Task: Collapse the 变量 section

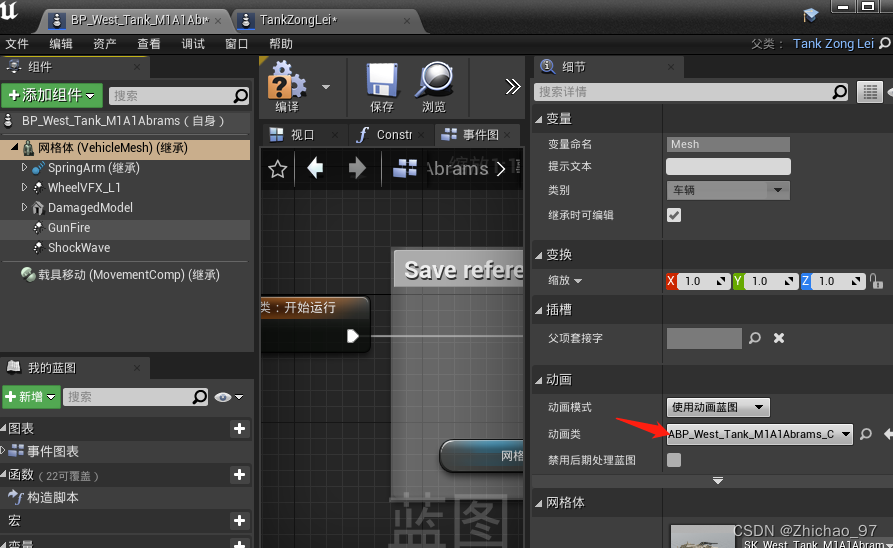Action: click(x=538, y=119)
